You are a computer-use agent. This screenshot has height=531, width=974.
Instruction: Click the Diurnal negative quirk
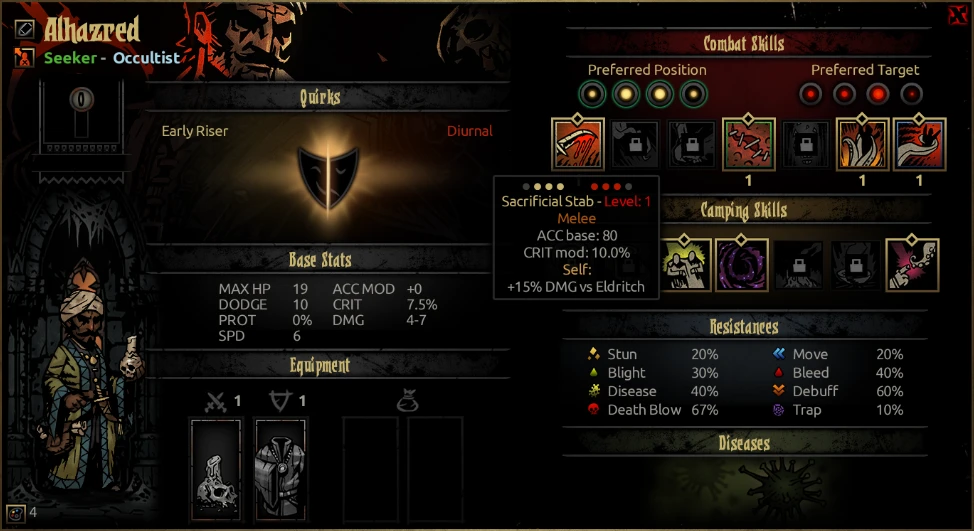point(470,131)
